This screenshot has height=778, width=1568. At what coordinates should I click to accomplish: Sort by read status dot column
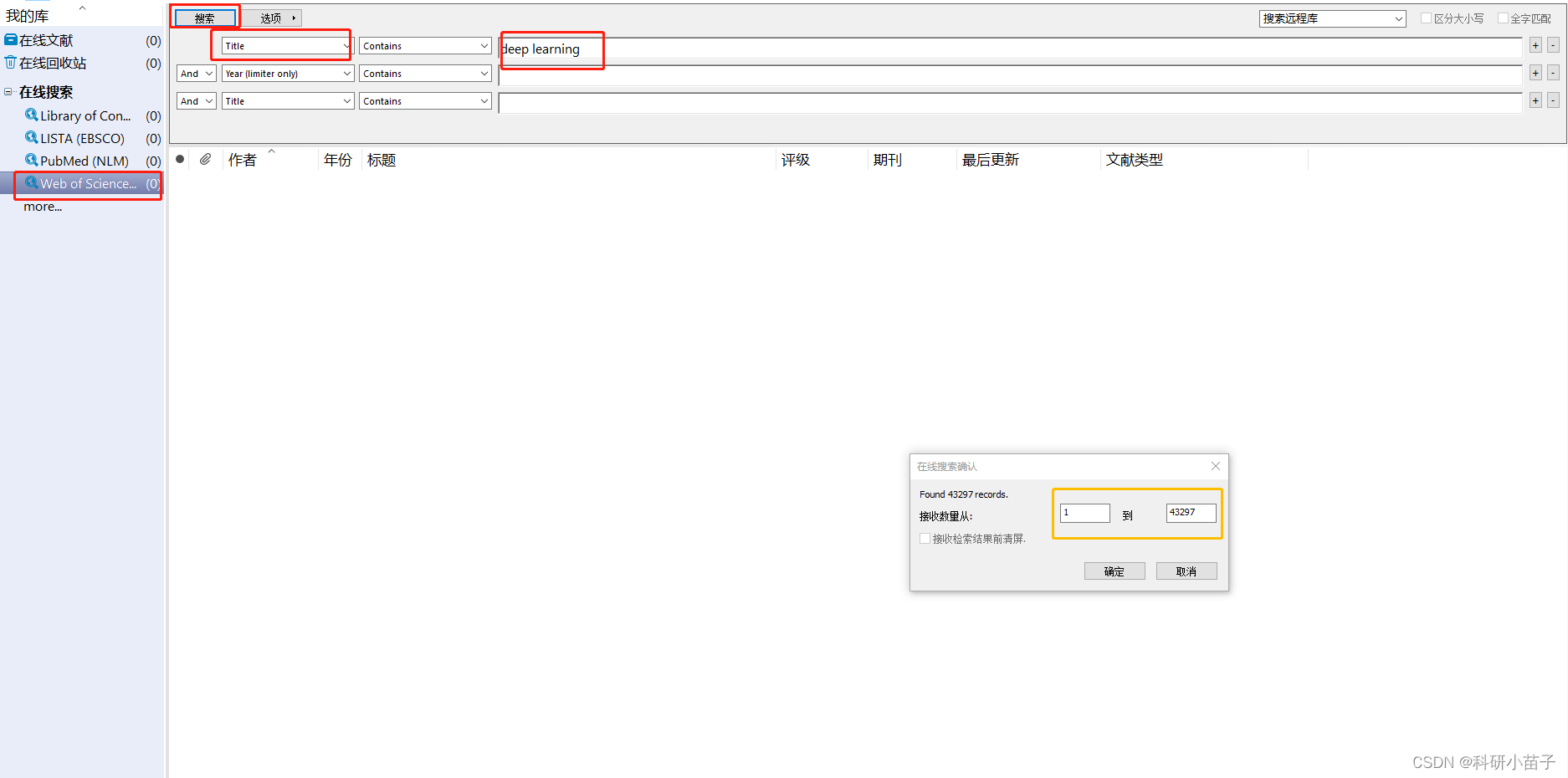(x=180, y=159)
